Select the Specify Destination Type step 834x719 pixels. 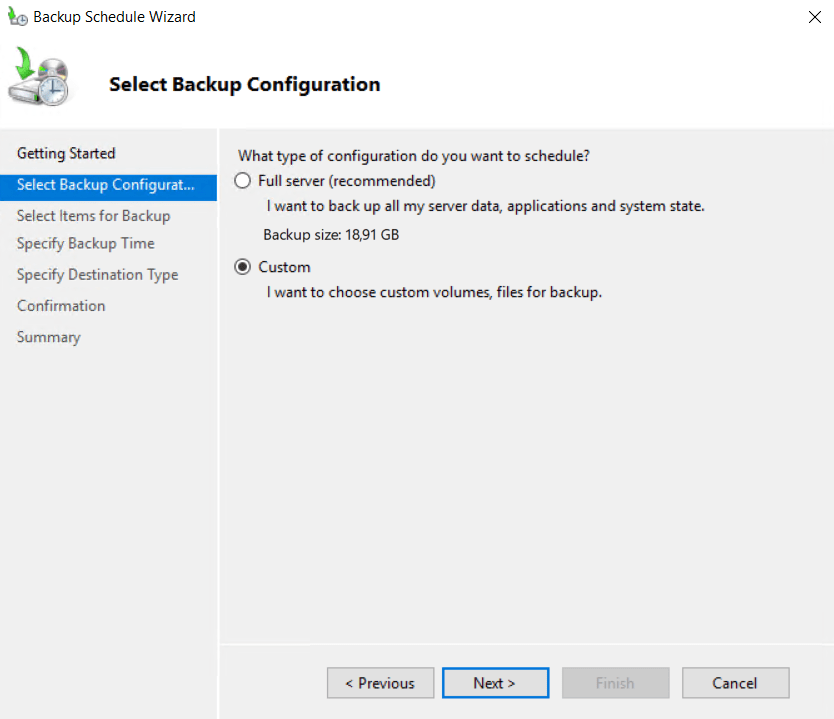point(97,275)
